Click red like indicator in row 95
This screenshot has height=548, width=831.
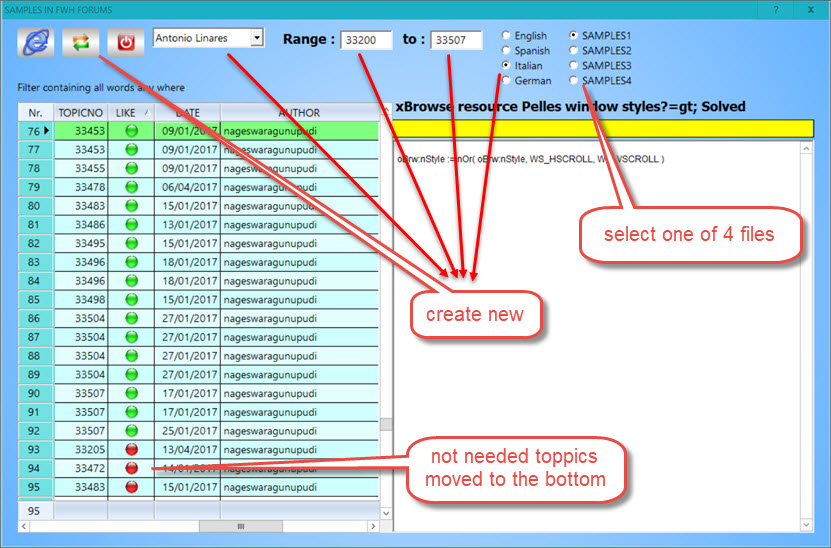tap(131, 487)
